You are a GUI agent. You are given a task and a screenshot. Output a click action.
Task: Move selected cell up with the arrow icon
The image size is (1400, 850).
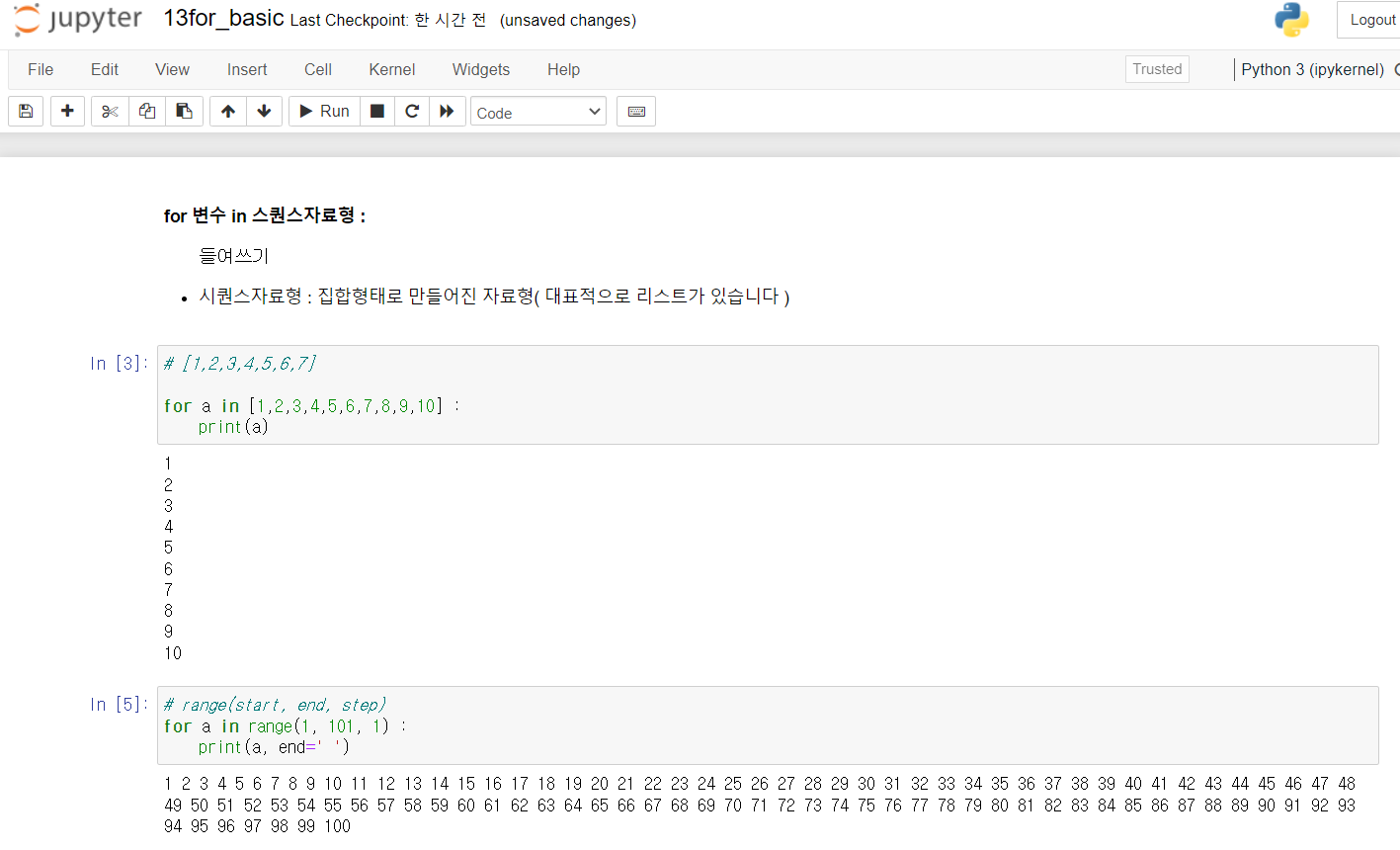pyautogui.click(x=227, y=111)
